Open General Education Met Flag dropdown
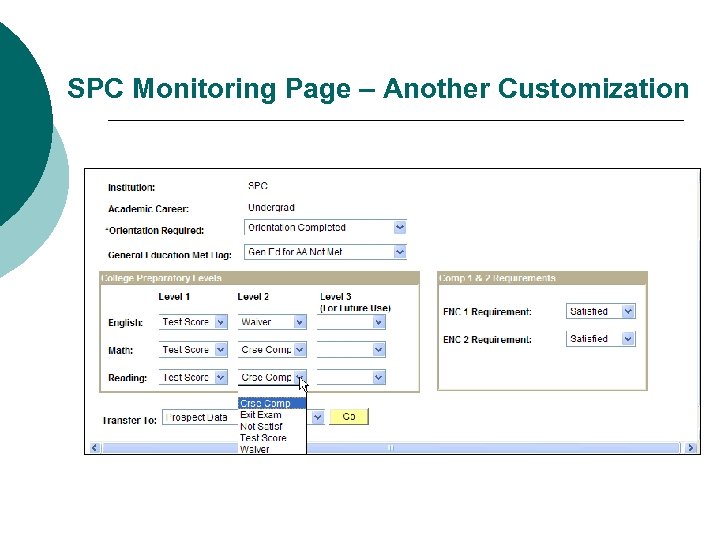The image size is (720, 540). click(325, 252)
